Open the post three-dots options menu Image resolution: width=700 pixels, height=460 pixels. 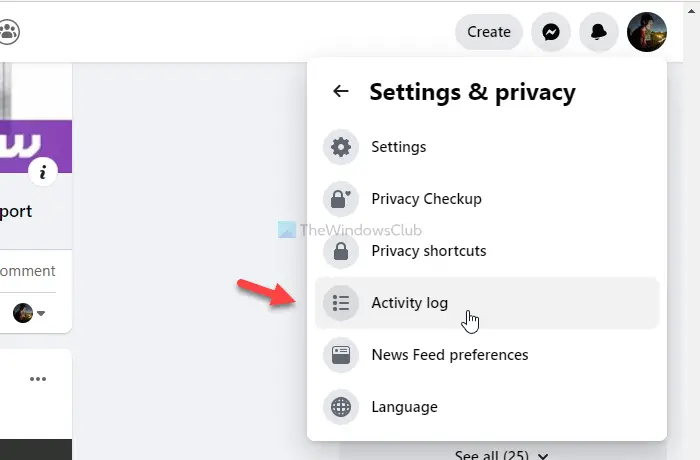[x=38, y=379]
